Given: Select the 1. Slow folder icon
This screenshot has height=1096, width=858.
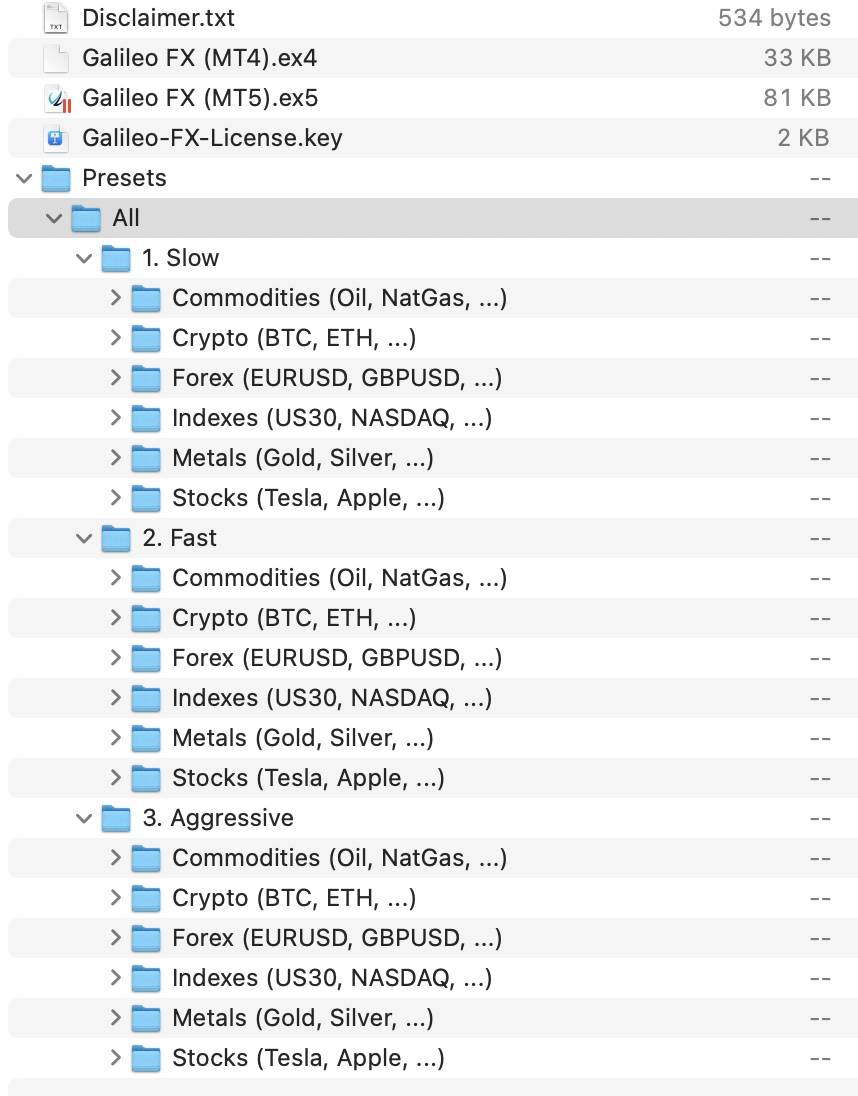Looking at the screenshot, I should (116, 258).
